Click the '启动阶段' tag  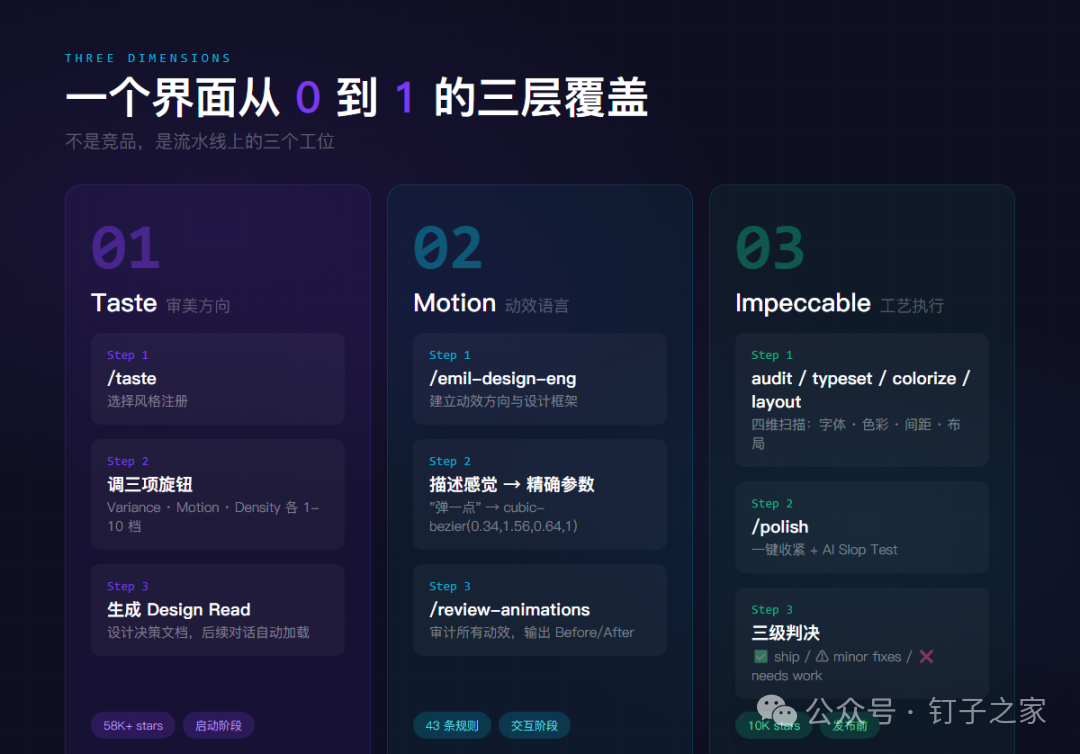click(x=218, y=725)
